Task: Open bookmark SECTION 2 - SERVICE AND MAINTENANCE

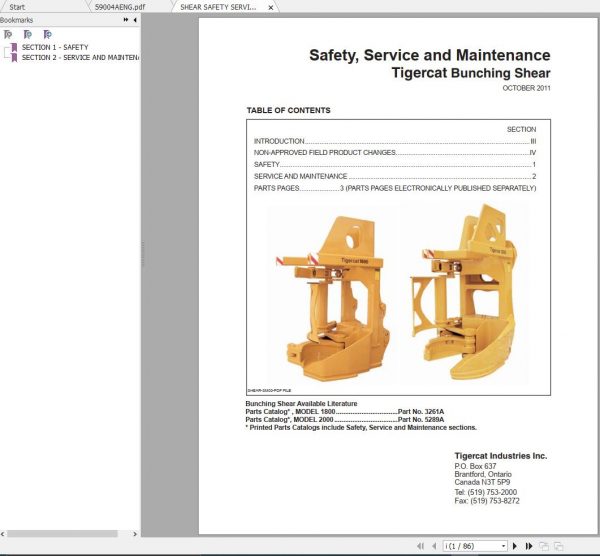Action: pyautogui.click(x=80, y=57)
